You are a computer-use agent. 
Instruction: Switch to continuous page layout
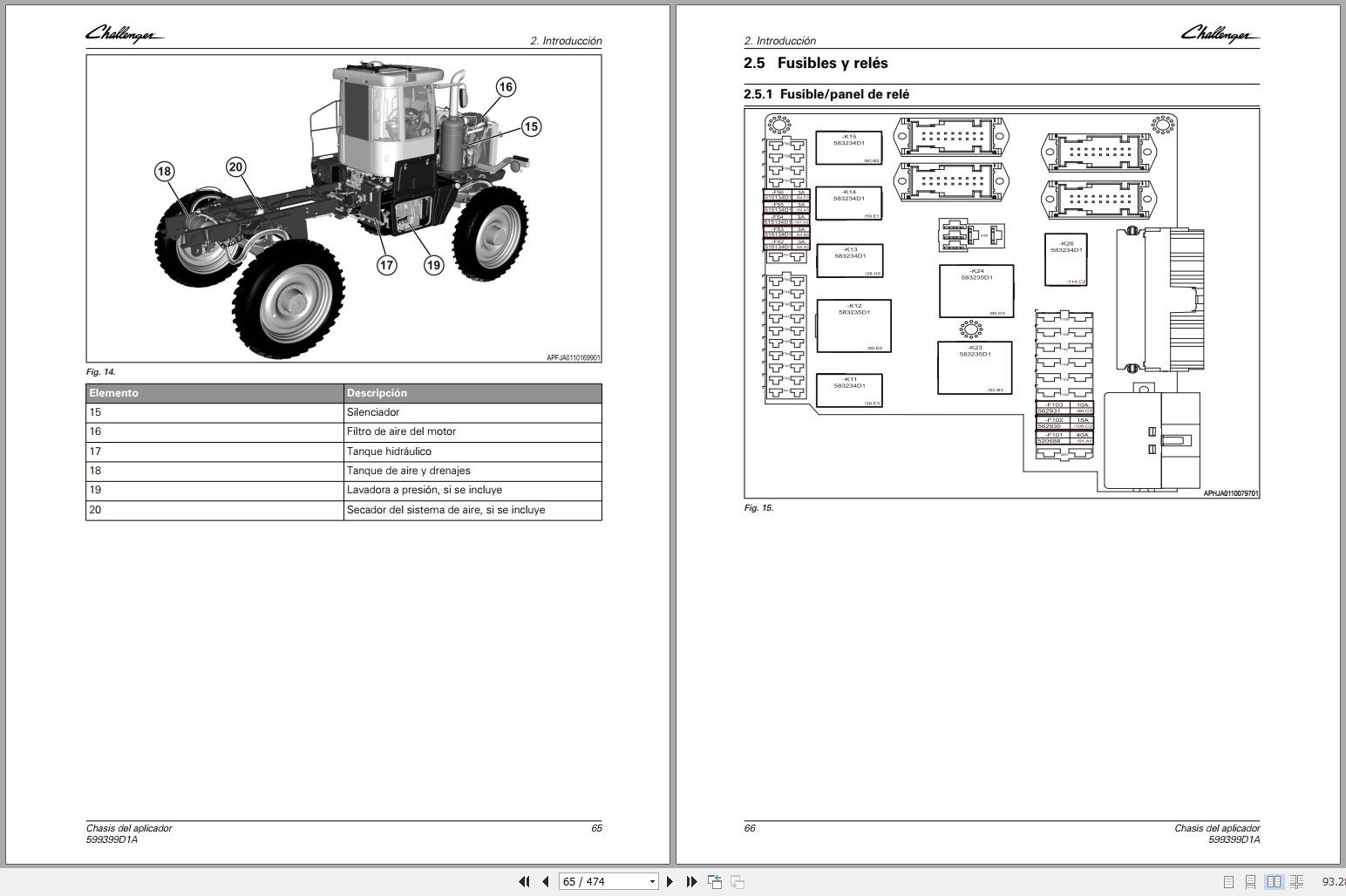(1251, 882)
